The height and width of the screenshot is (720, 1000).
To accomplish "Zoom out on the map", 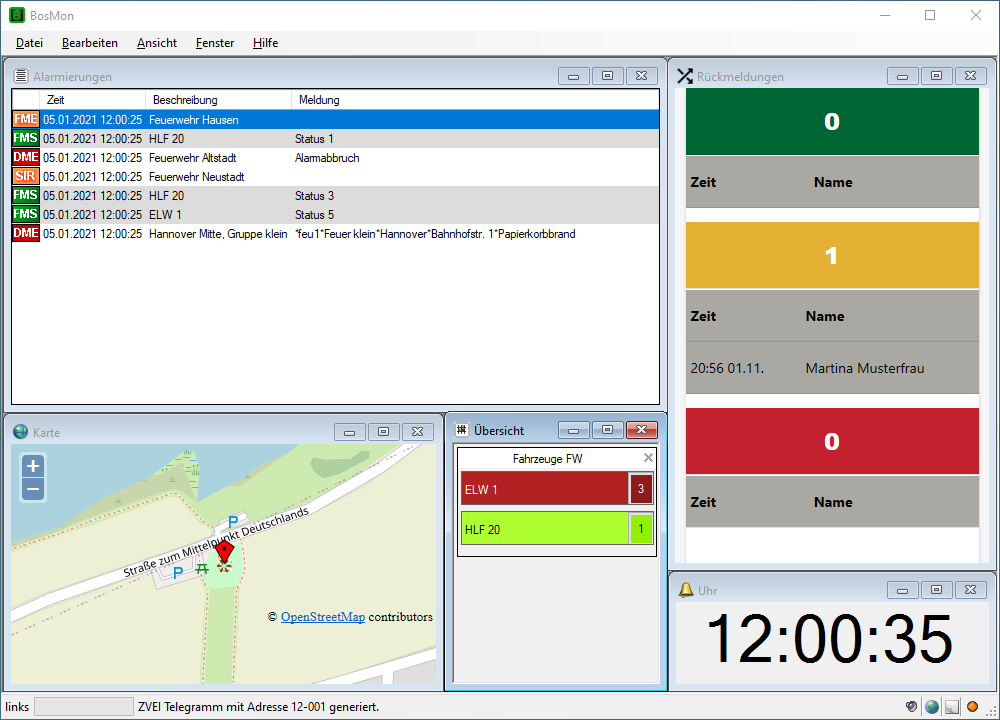I will coord(33,489).
